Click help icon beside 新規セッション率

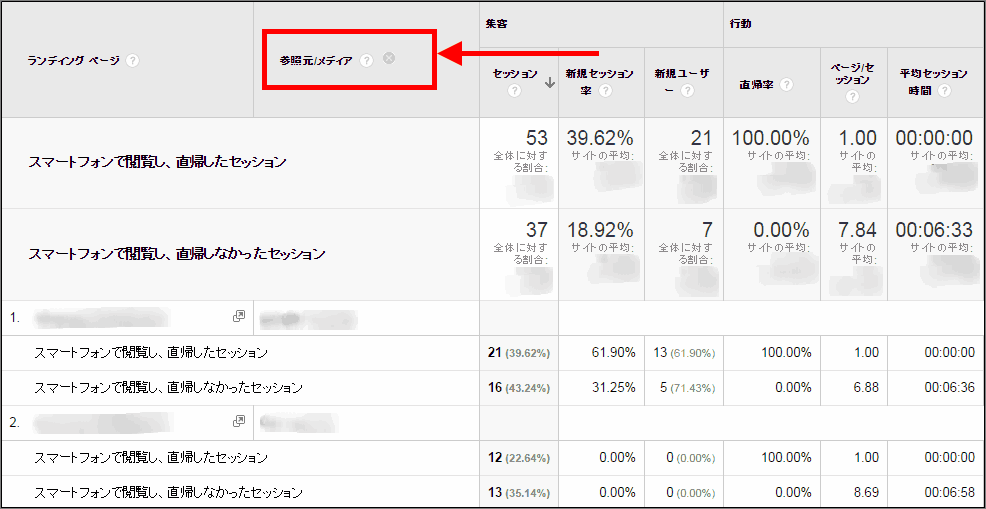click(x=606, y=91)
